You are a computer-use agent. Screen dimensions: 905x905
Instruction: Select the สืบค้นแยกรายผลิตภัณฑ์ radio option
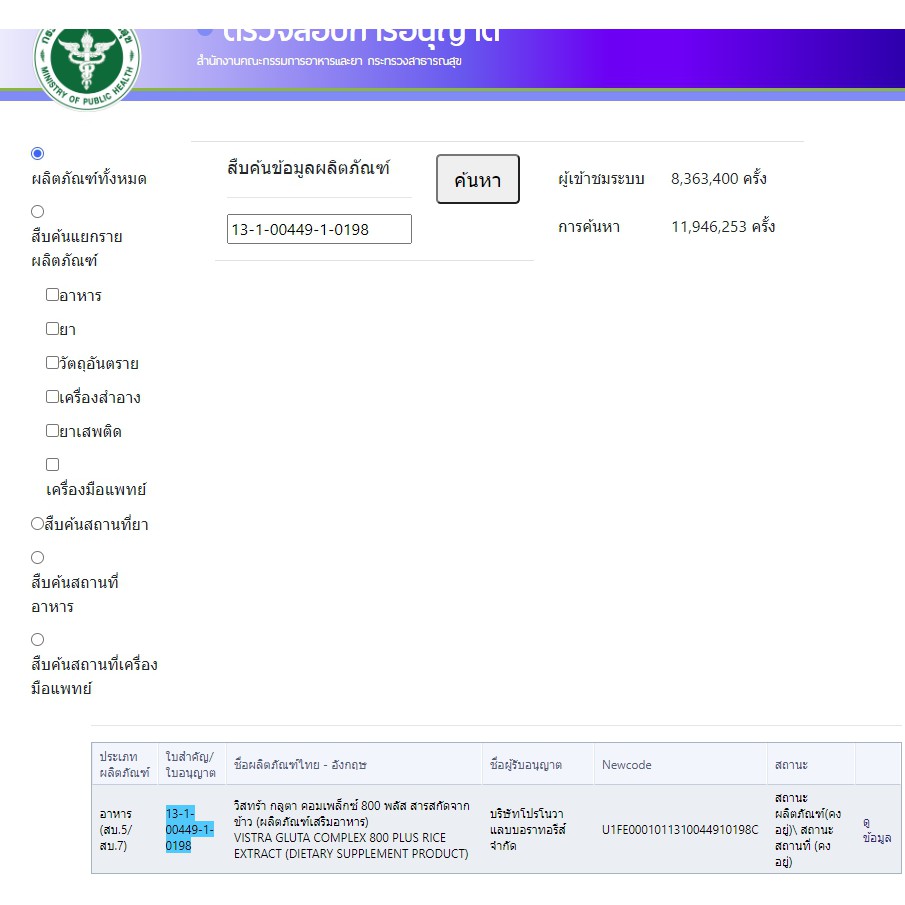(x=38, y=212)
